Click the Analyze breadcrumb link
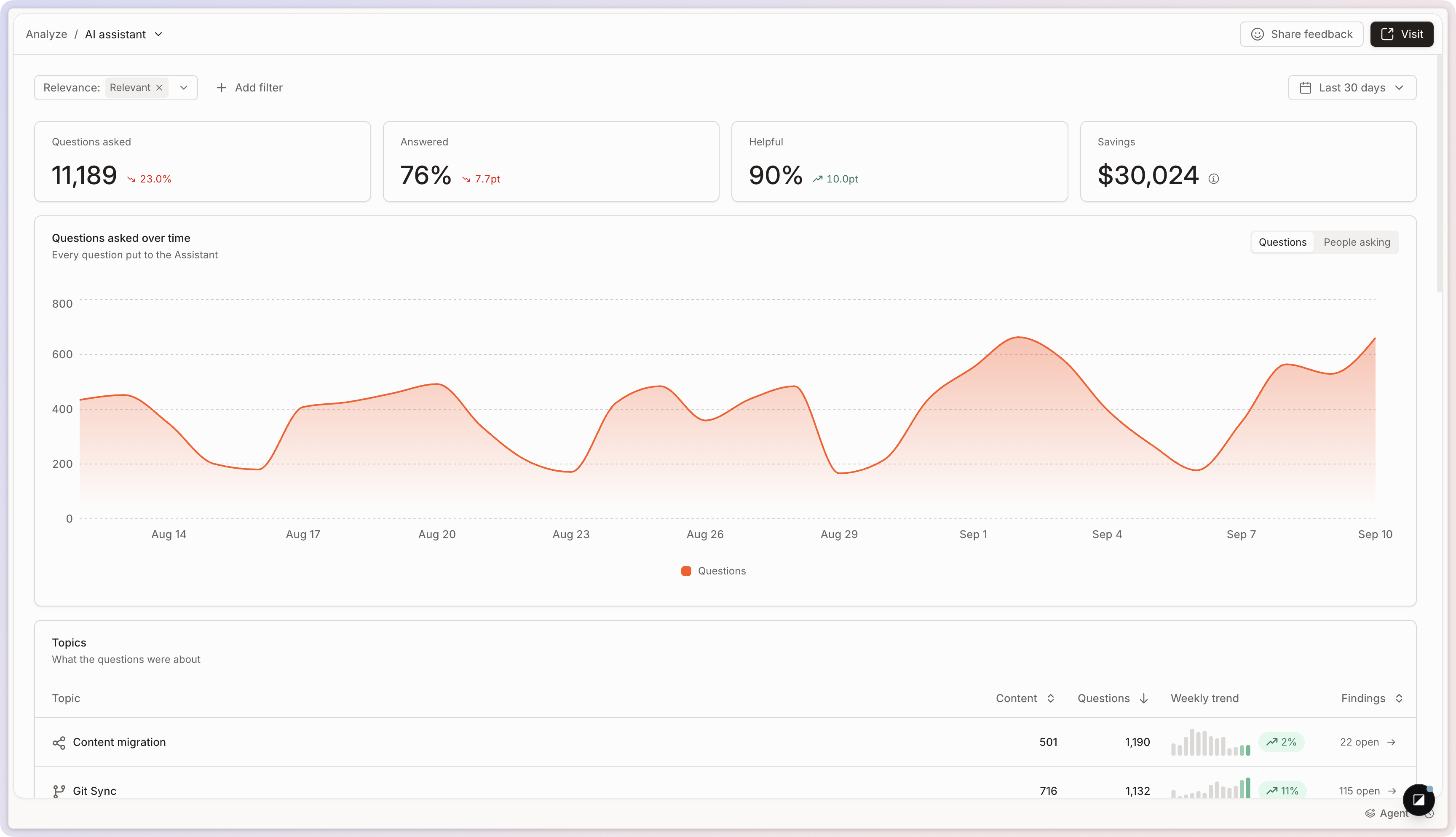 pyautogui.click(x=46, y=35)
